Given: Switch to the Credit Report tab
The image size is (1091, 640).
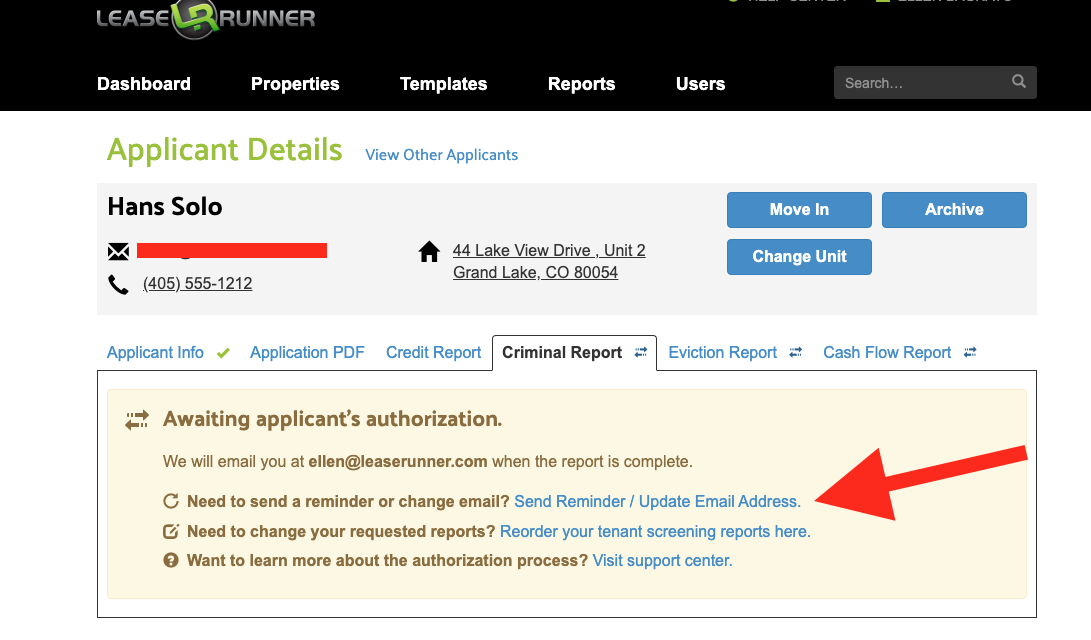Looking at the screenshot, I should pos(434,353).
